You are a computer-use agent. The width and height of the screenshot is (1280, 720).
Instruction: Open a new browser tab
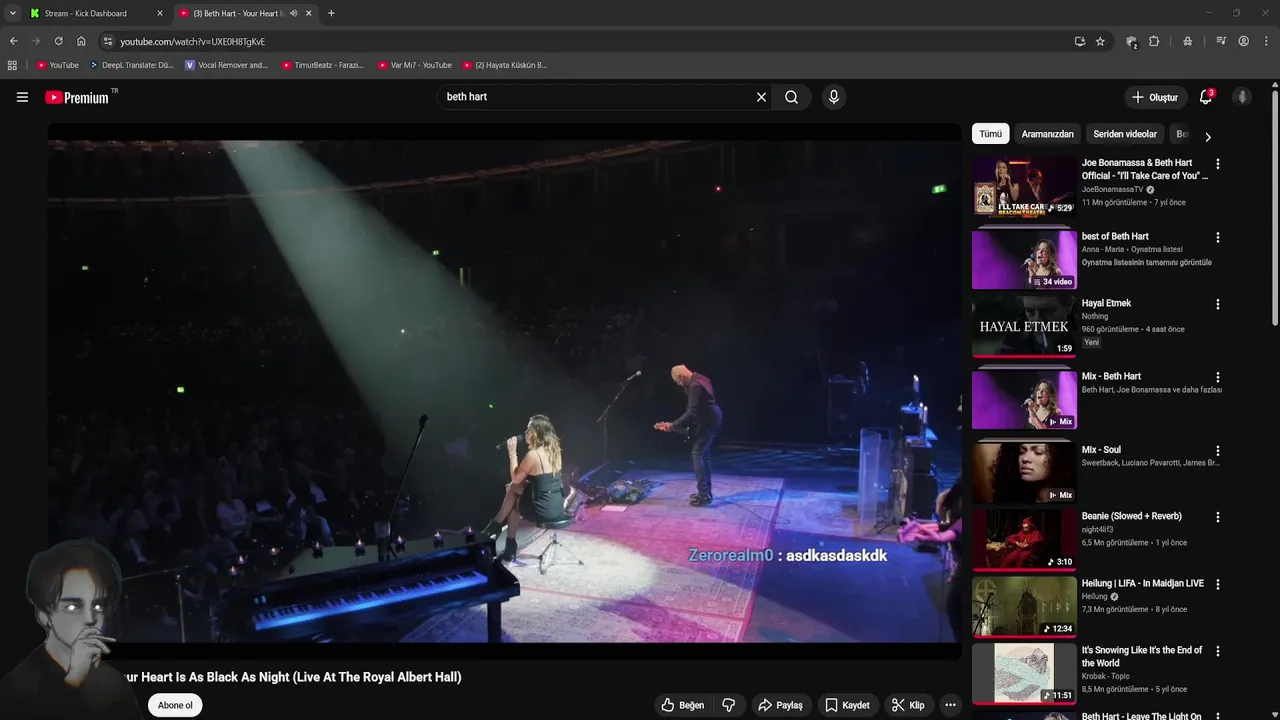pyautogui.click(x=331, y=13)
